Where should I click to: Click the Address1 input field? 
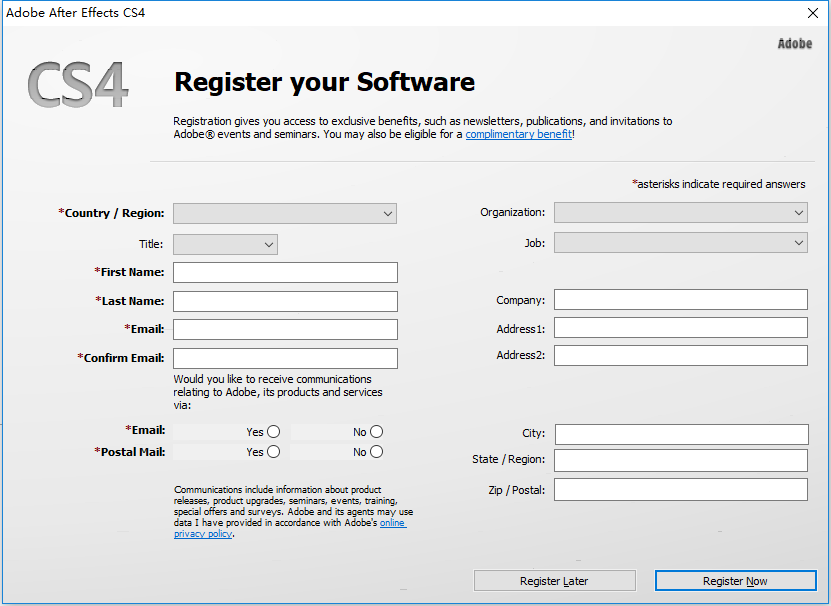[680, 328]
